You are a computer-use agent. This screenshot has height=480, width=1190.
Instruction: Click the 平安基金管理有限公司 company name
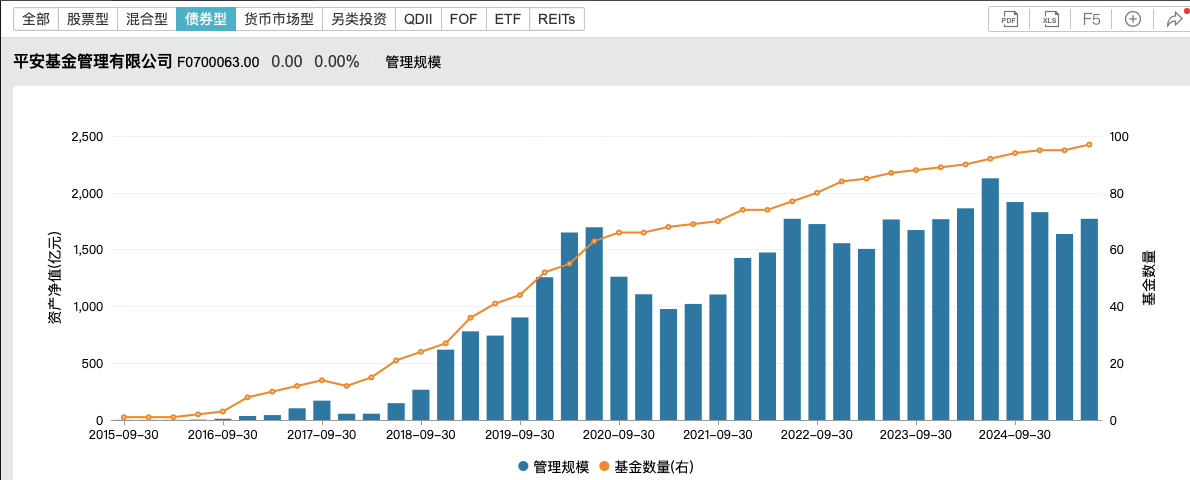click(x=93, y=62)
